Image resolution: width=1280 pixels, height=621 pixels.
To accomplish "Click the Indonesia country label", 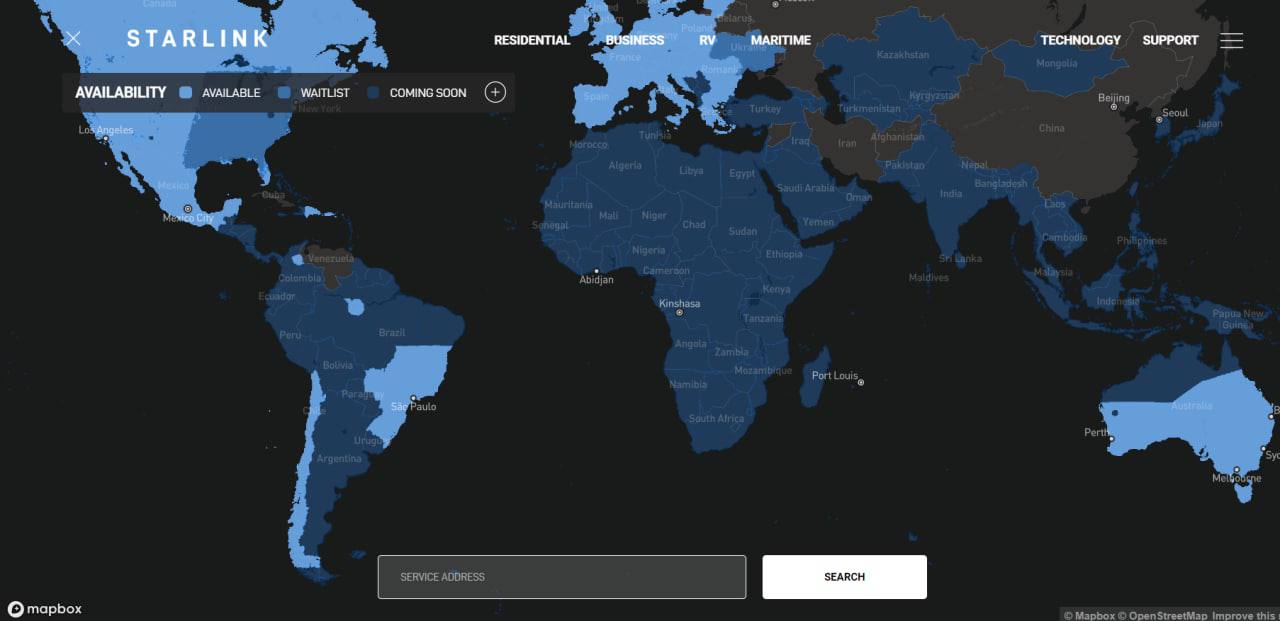I will (1117, 302).
